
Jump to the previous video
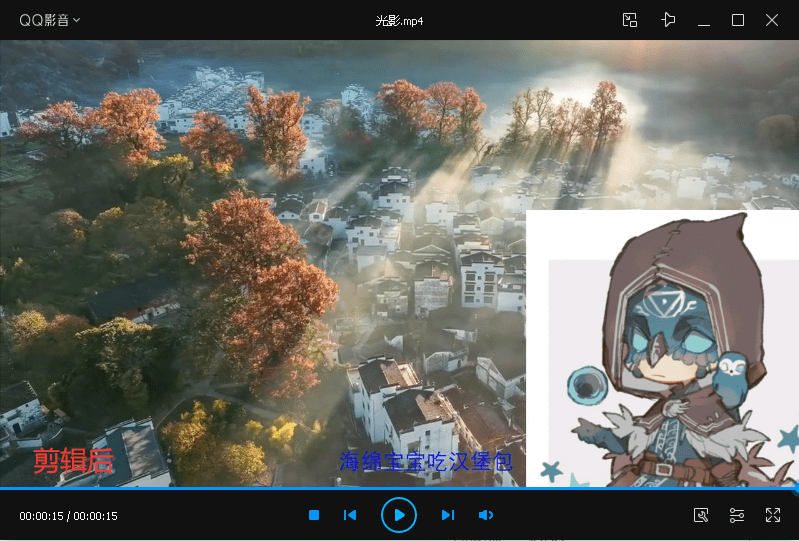pyautogui.click(x=350, y=516)
